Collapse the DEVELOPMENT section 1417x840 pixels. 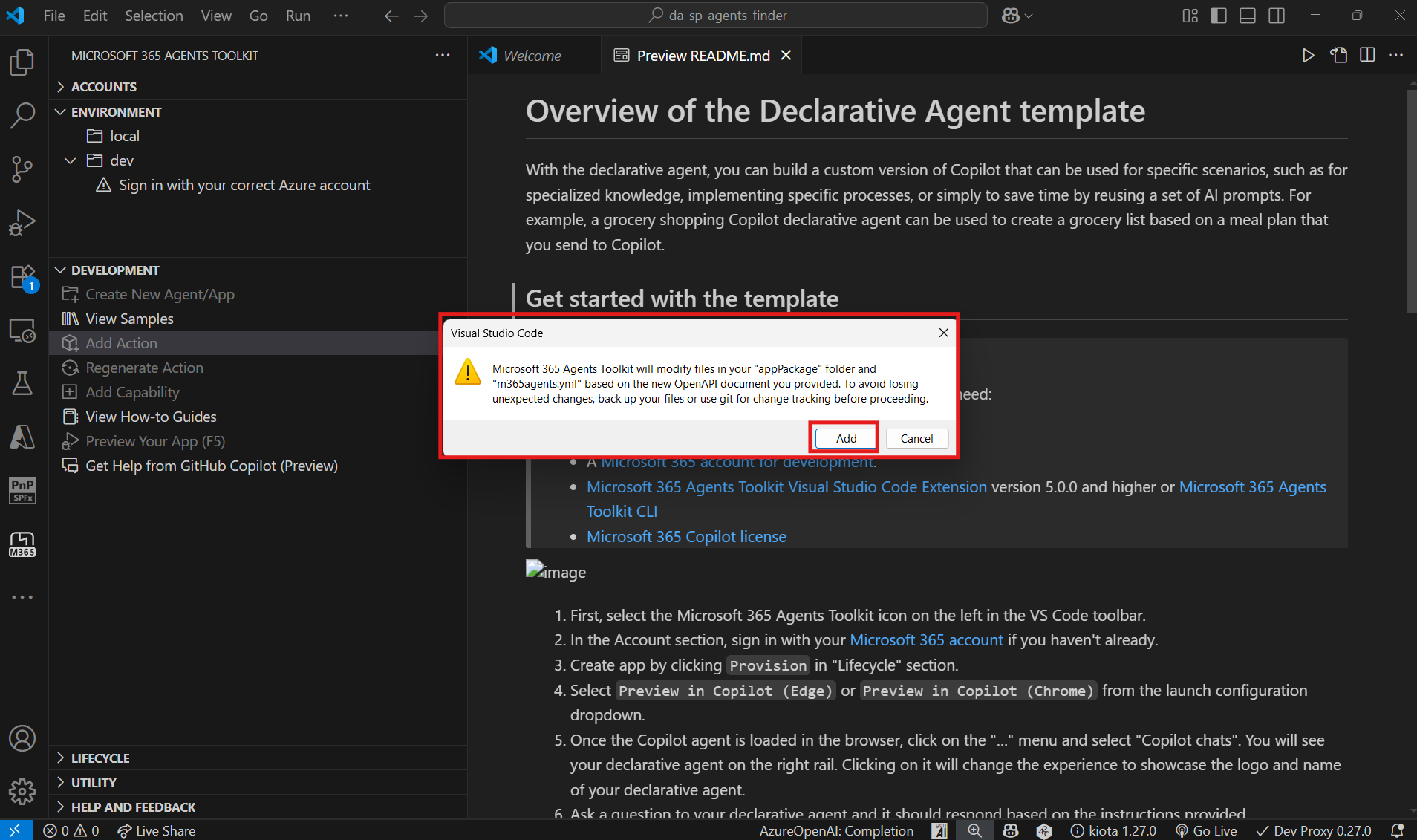point(258,270)
